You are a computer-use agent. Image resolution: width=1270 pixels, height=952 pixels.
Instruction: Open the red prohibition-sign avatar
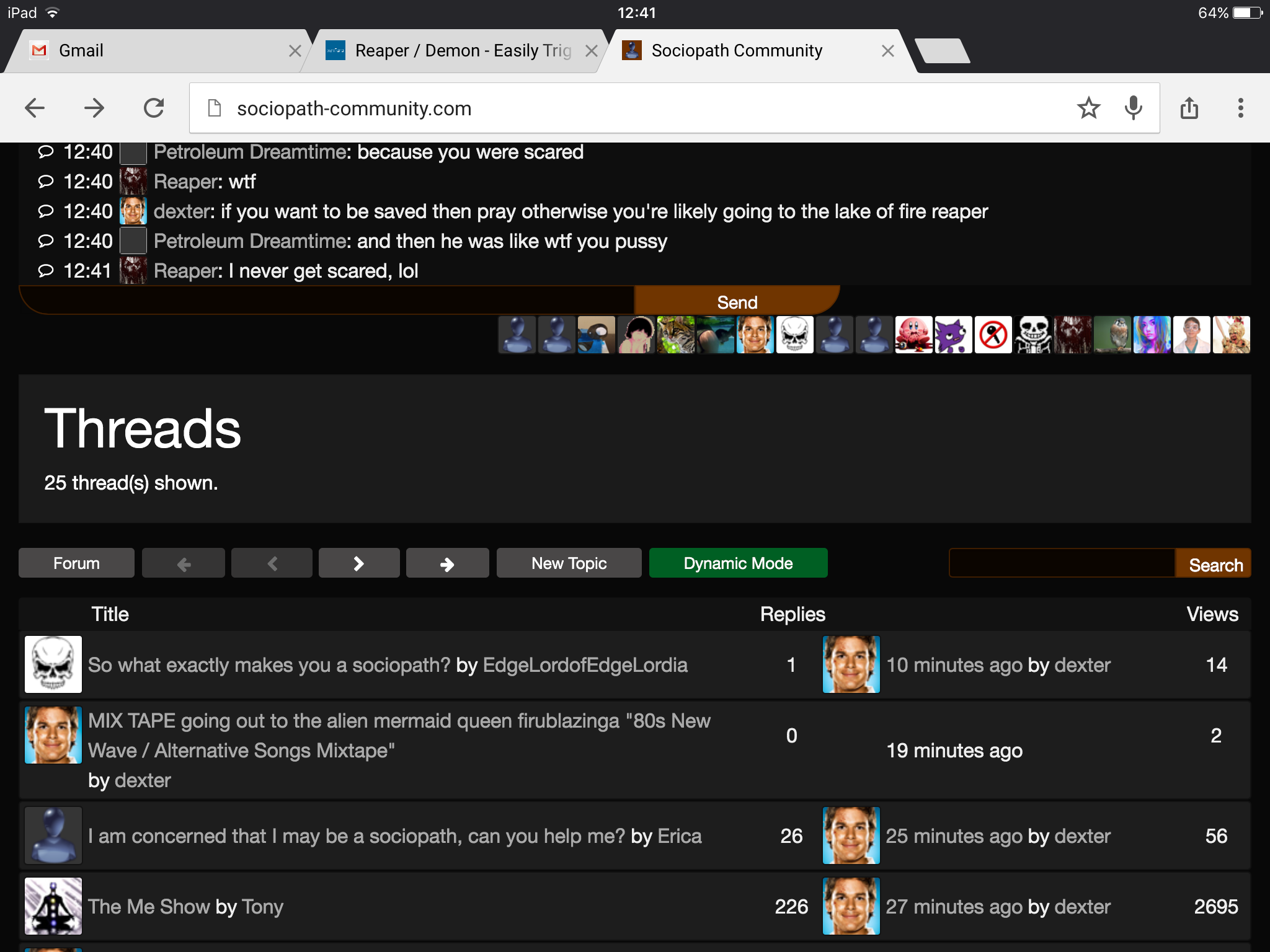tap(993, 335)
